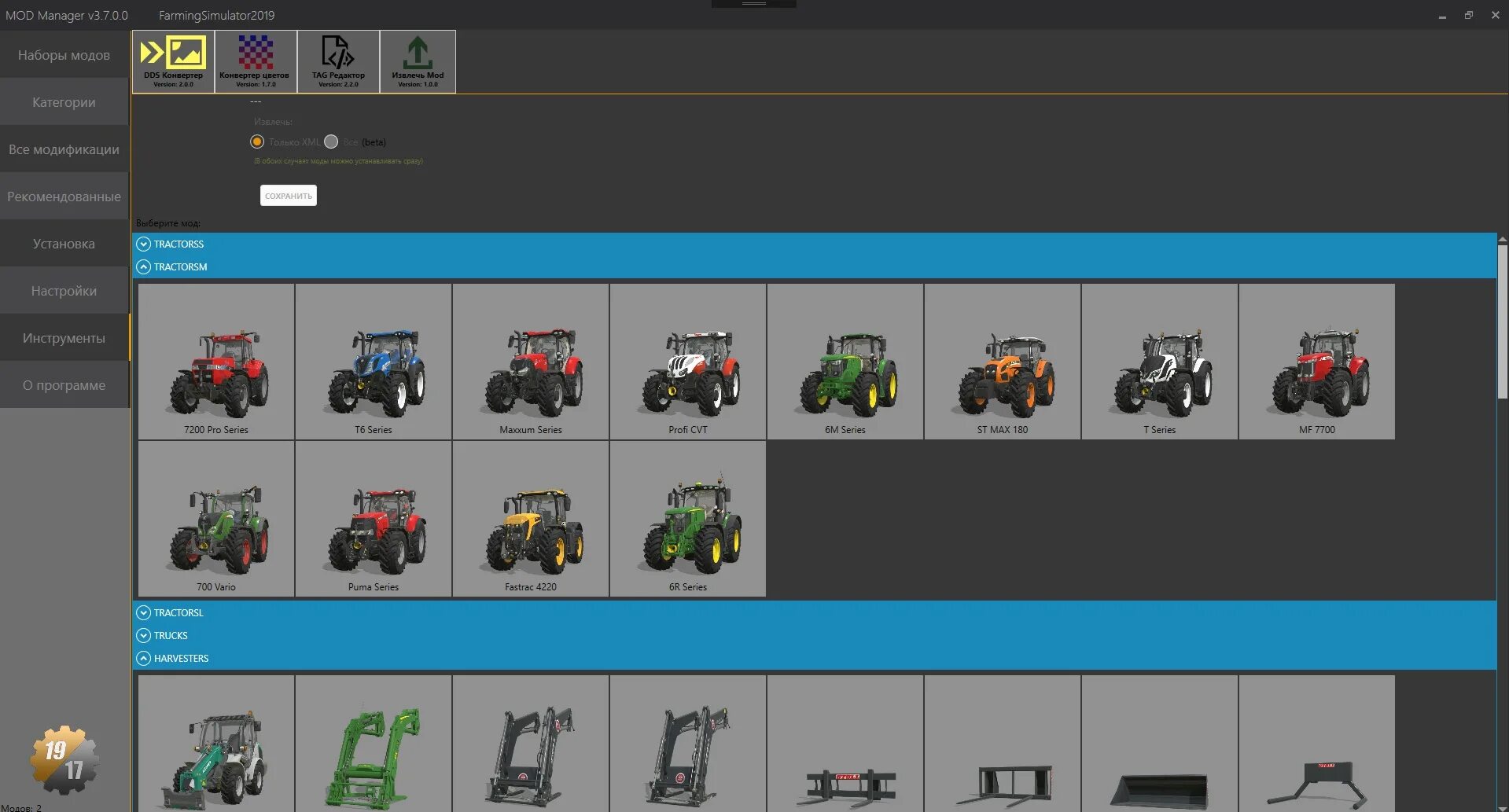Open the Наборы модов section

tap(64, 55)
